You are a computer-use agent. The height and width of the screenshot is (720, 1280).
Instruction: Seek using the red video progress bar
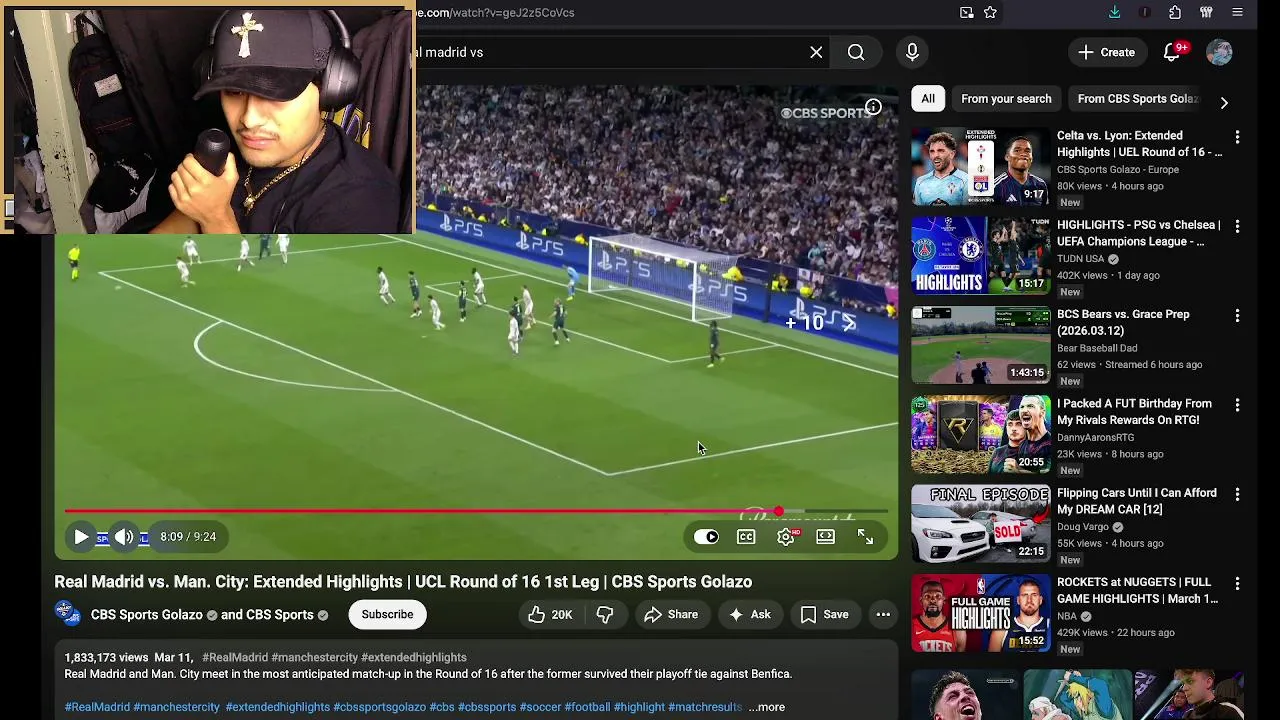point(476,511)
